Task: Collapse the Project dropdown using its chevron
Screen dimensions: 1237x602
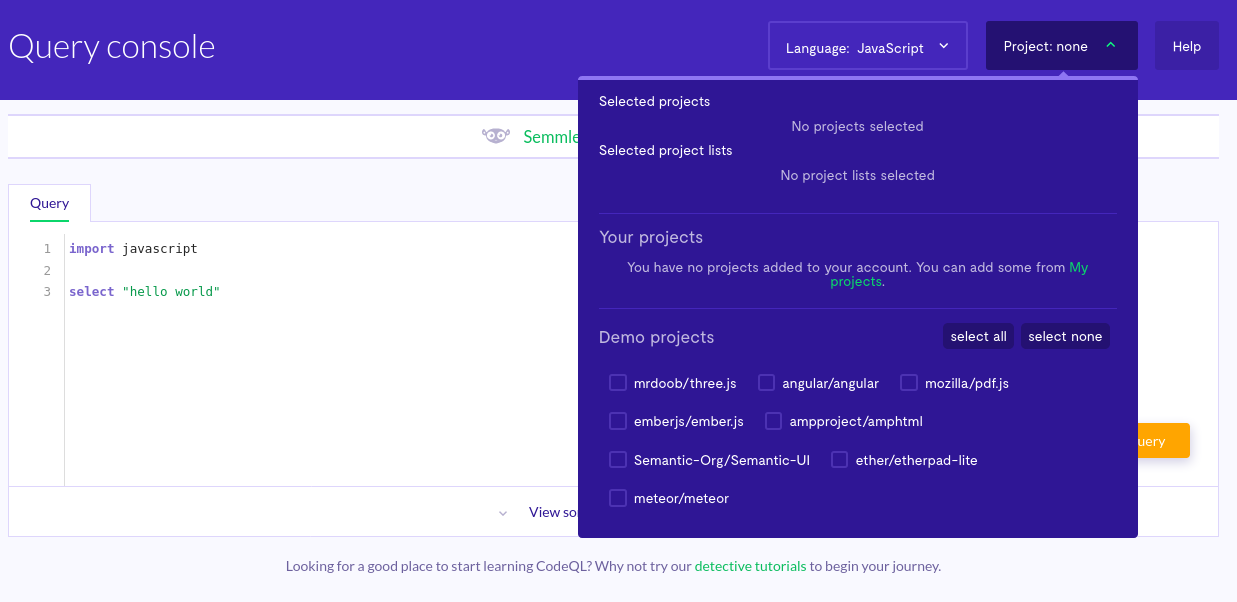Action: coord(1111,46)
